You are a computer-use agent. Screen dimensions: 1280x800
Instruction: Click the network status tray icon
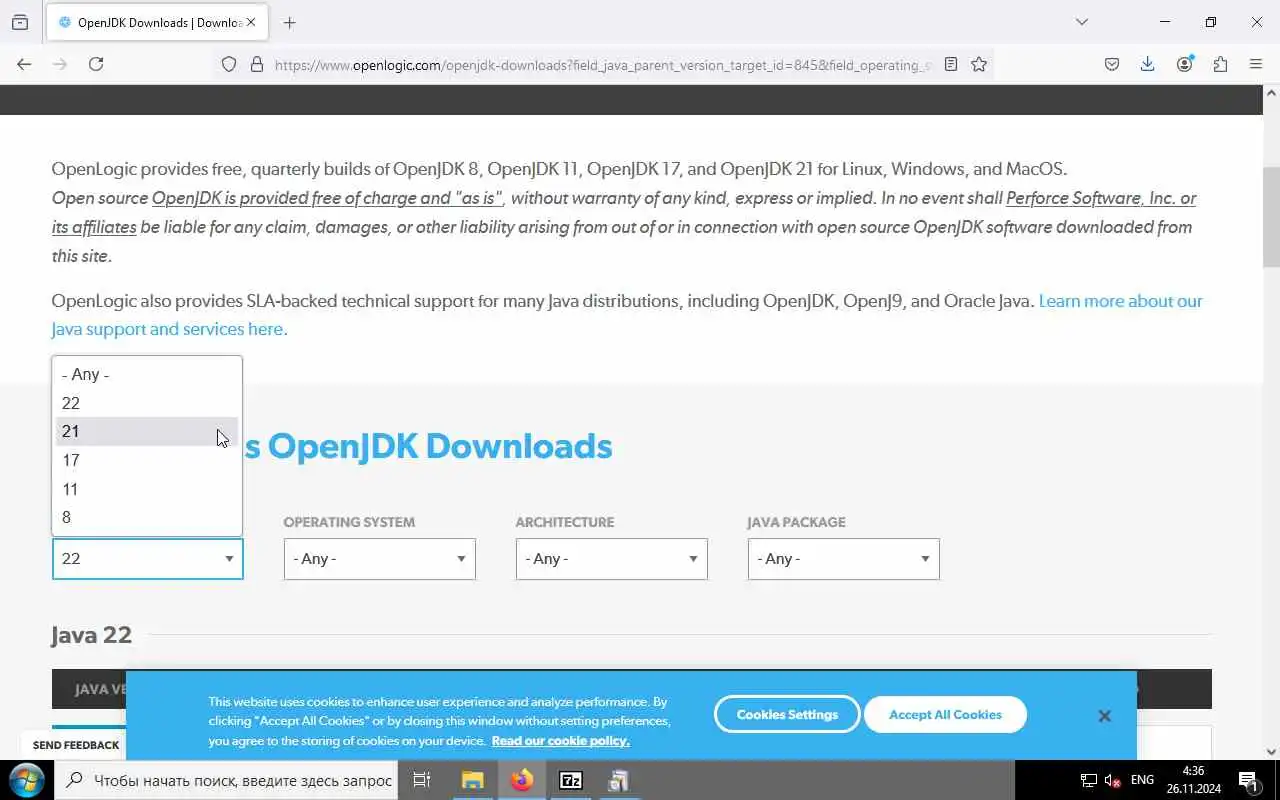[x=1088, y=780]
